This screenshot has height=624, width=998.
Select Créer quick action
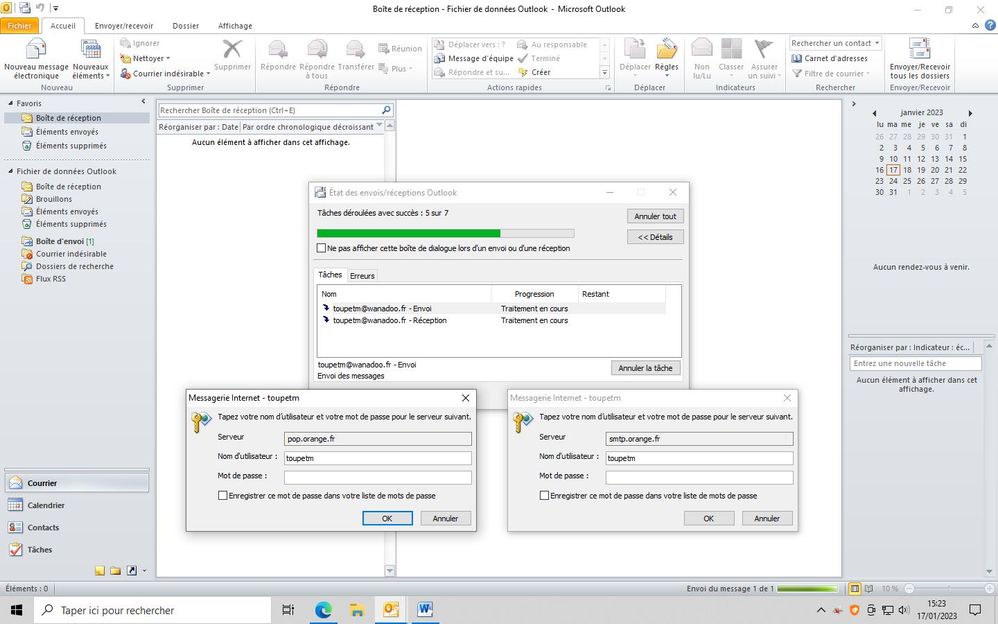click(535, 73)
